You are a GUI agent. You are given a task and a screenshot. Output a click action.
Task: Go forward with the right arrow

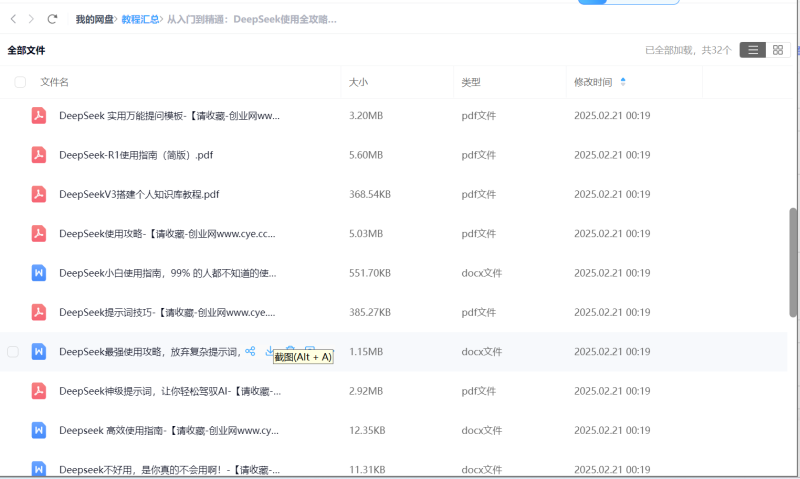(x=31, y=19)
